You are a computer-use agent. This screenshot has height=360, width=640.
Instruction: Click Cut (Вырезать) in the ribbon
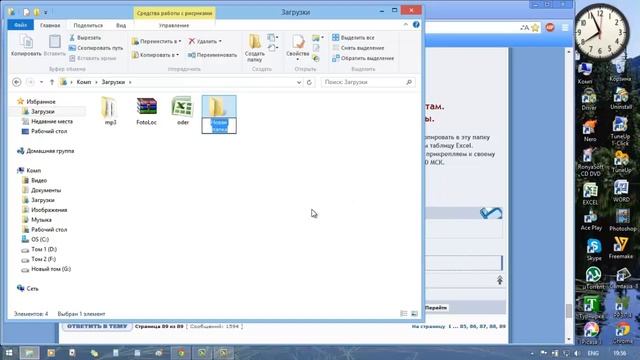85,38
